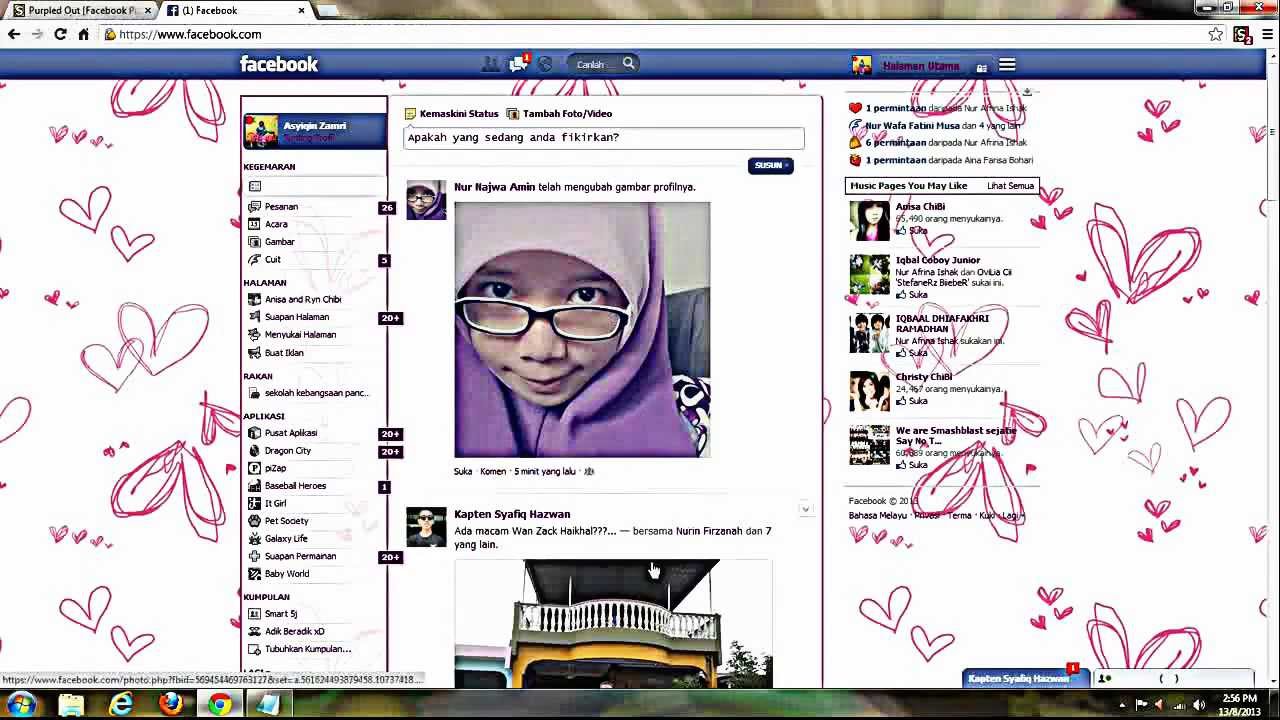Open Pusat Aplikasi in sidebar

(x=290, y=433)
